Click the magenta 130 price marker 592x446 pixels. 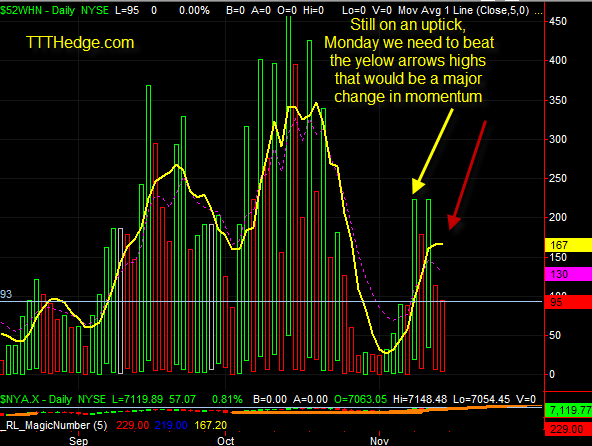tap(568, 274)
